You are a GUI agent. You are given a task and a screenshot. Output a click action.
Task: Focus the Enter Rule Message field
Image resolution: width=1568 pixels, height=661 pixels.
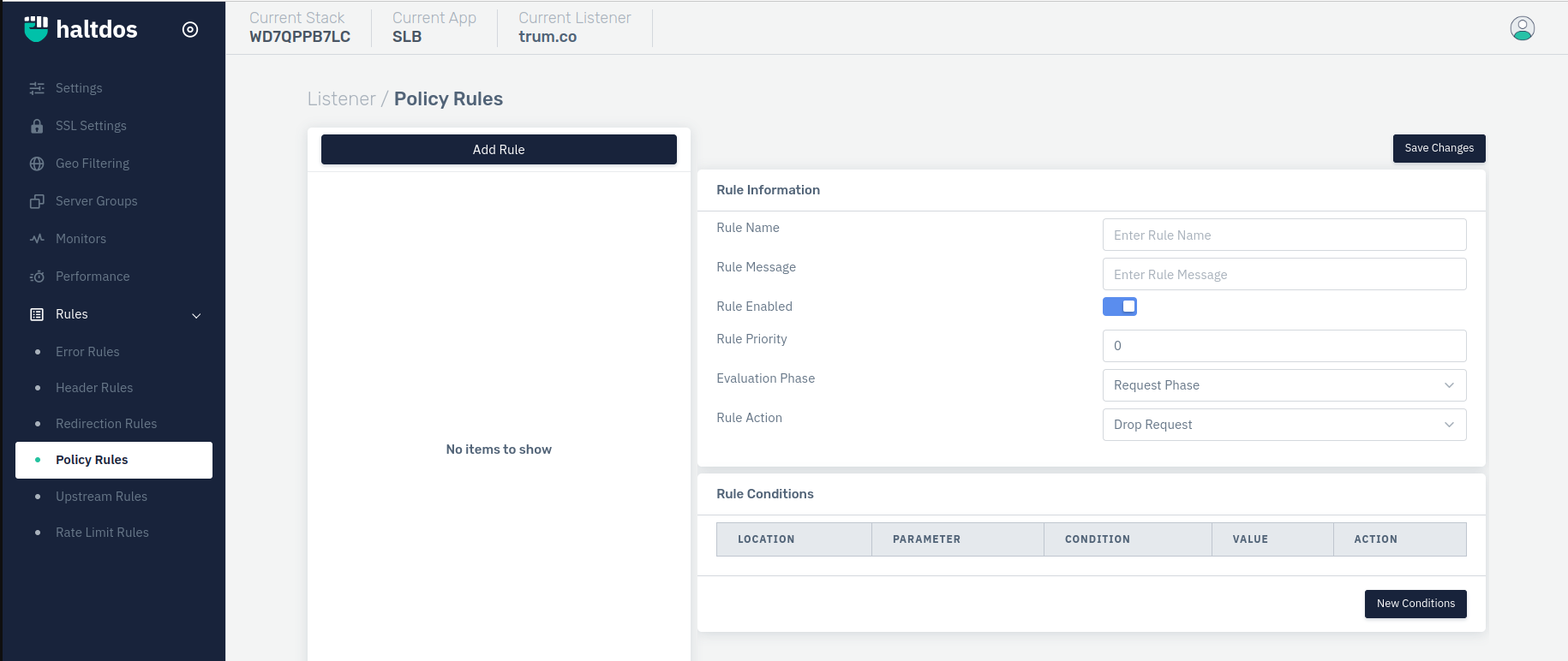tap(1284, 274)
